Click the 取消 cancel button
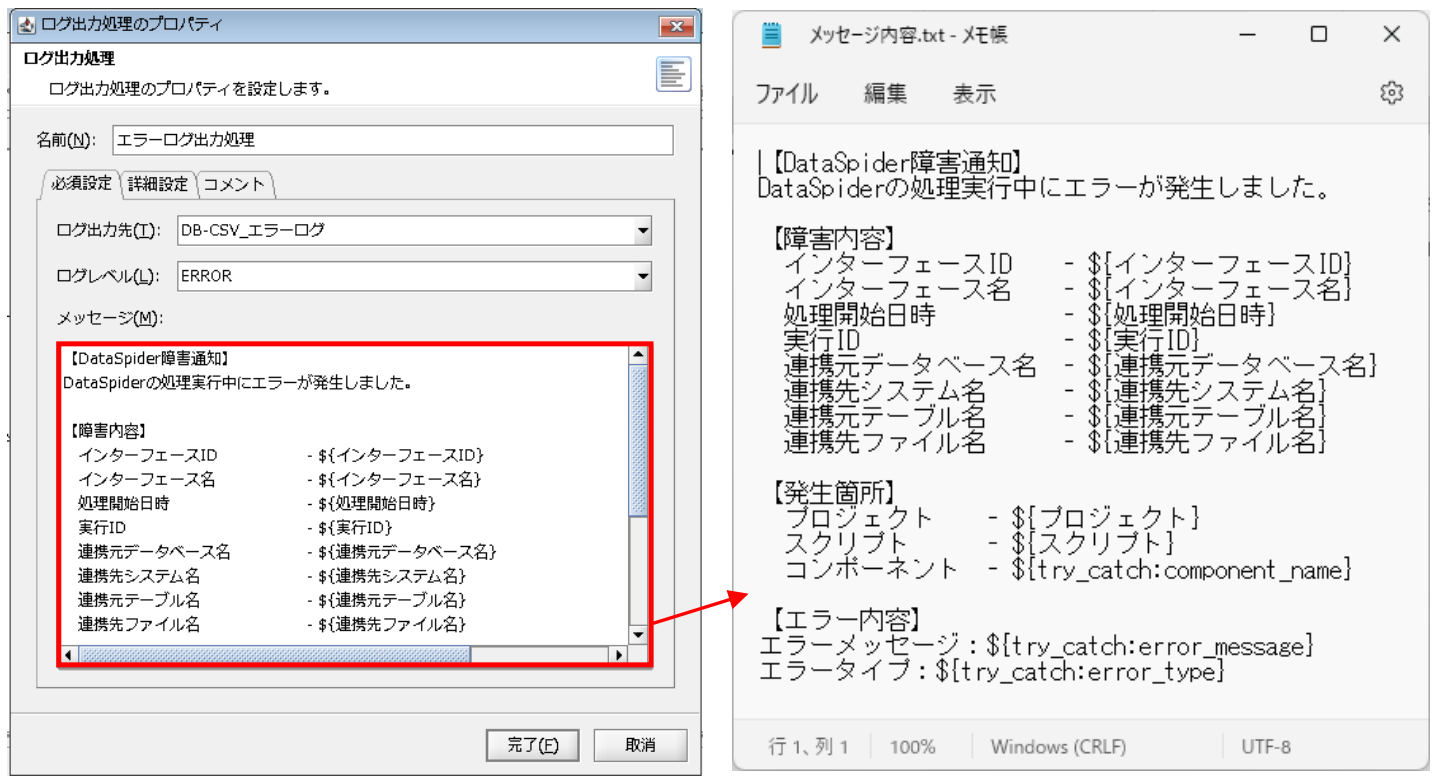 pos(640,745)
